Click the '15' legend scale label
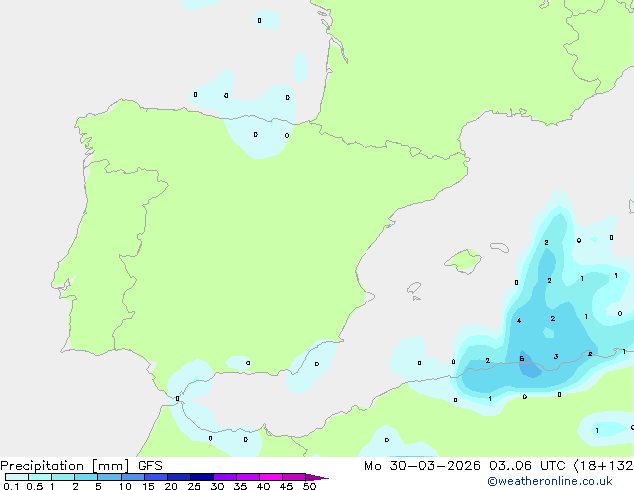 click(x=148, y=486)
